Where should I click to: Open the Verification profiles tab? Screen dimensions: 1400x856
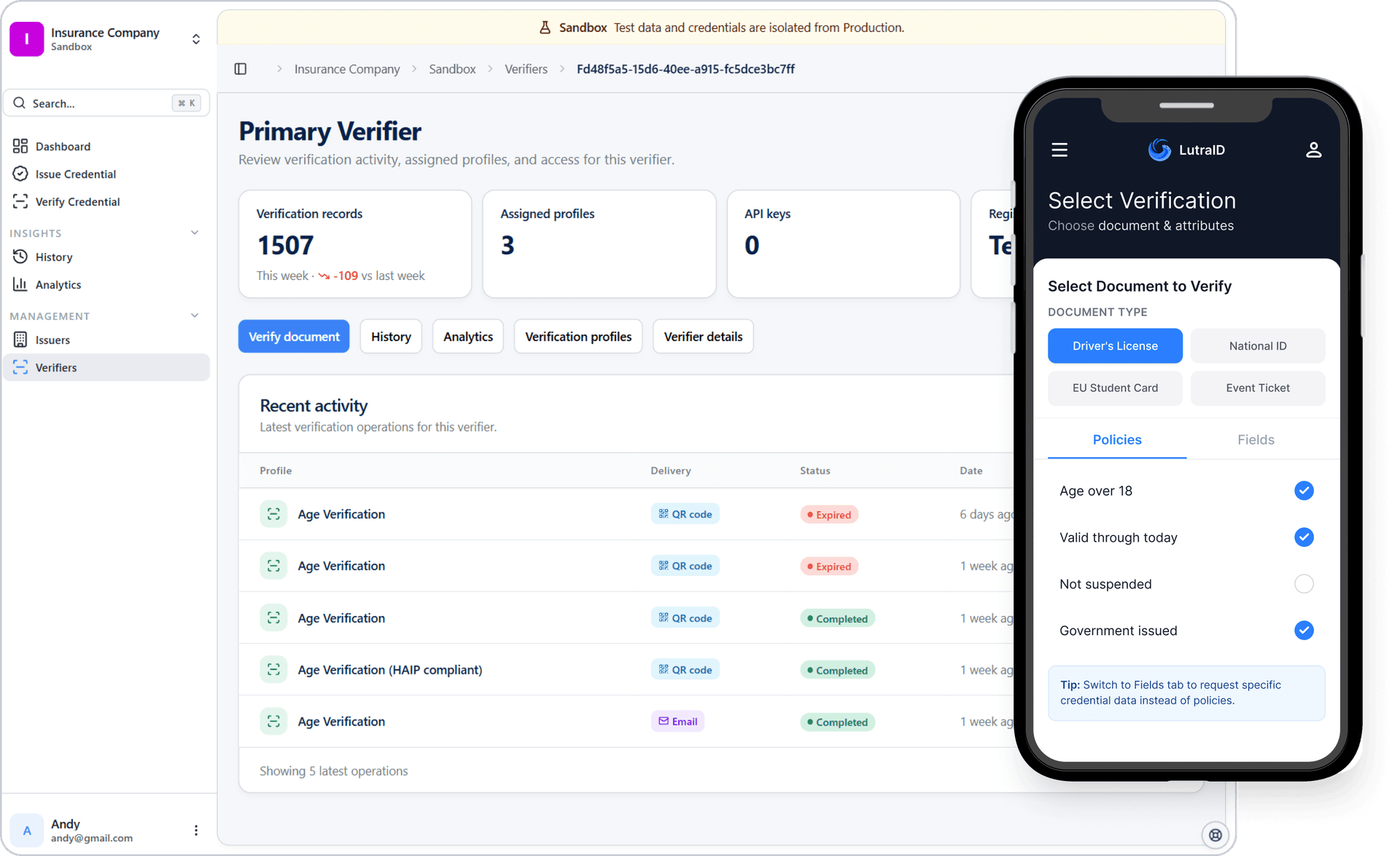(x=578, y=337)
